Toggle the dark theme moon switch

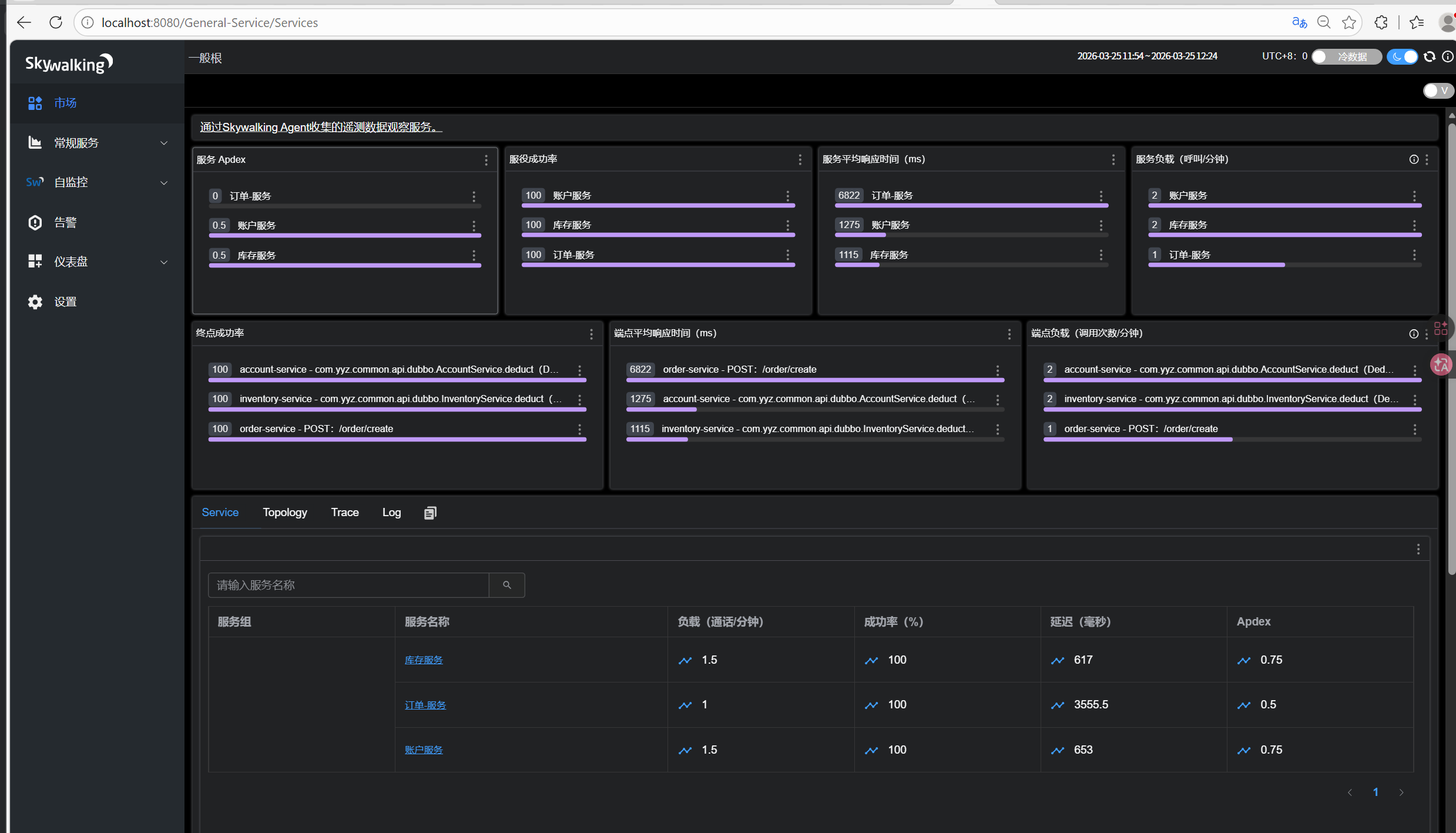pyautogui.click(x=1403, y=56)
